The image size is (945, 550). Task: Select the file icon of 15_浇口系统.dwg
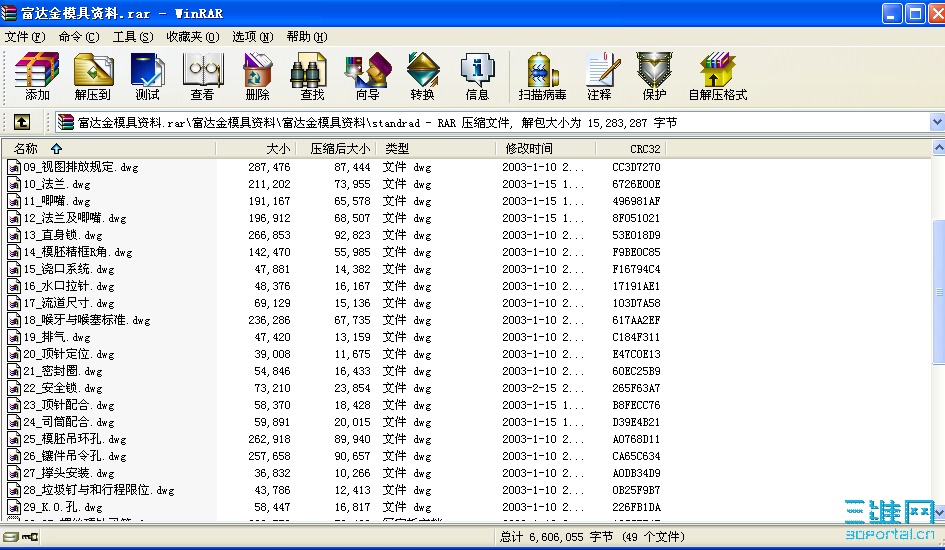click(14, 269)
